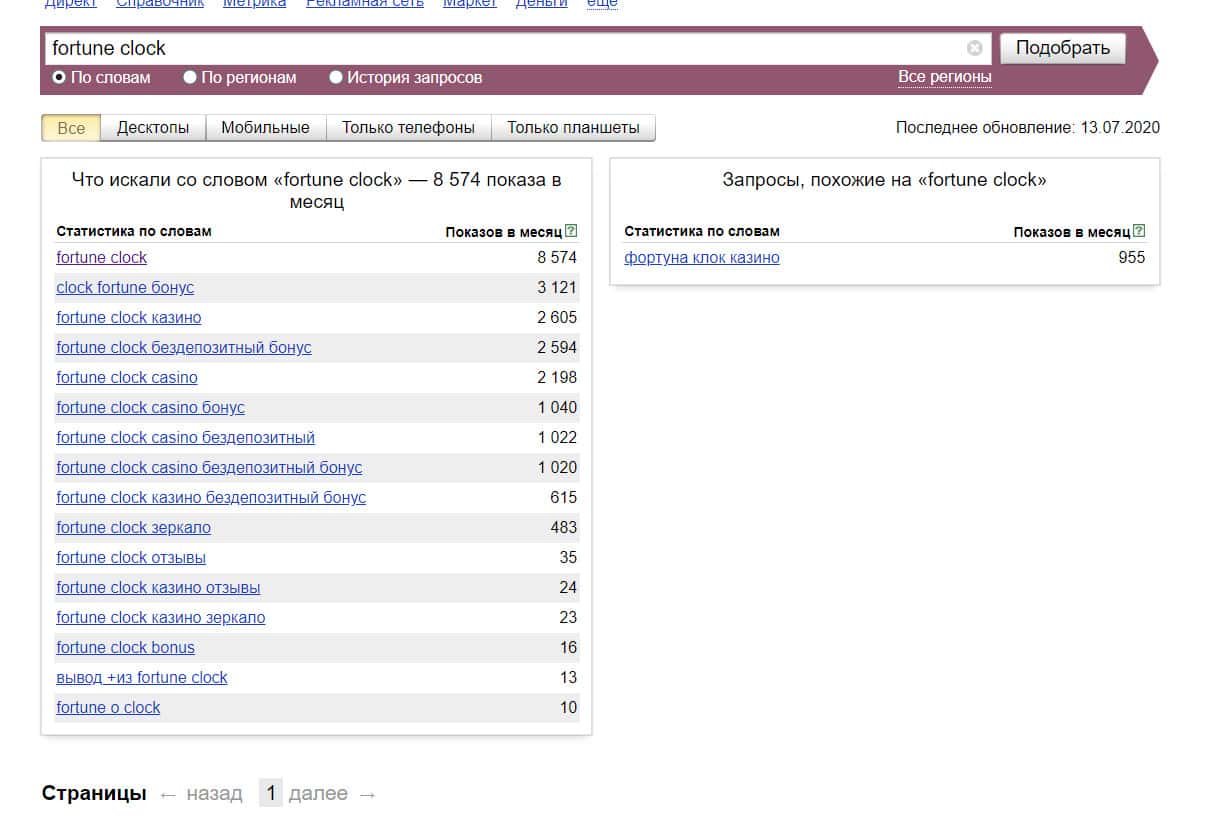Choose the 'История запросов' radio option
Image resolution: width=1215 pixels, height=828 pixels.
pos(336,77)
